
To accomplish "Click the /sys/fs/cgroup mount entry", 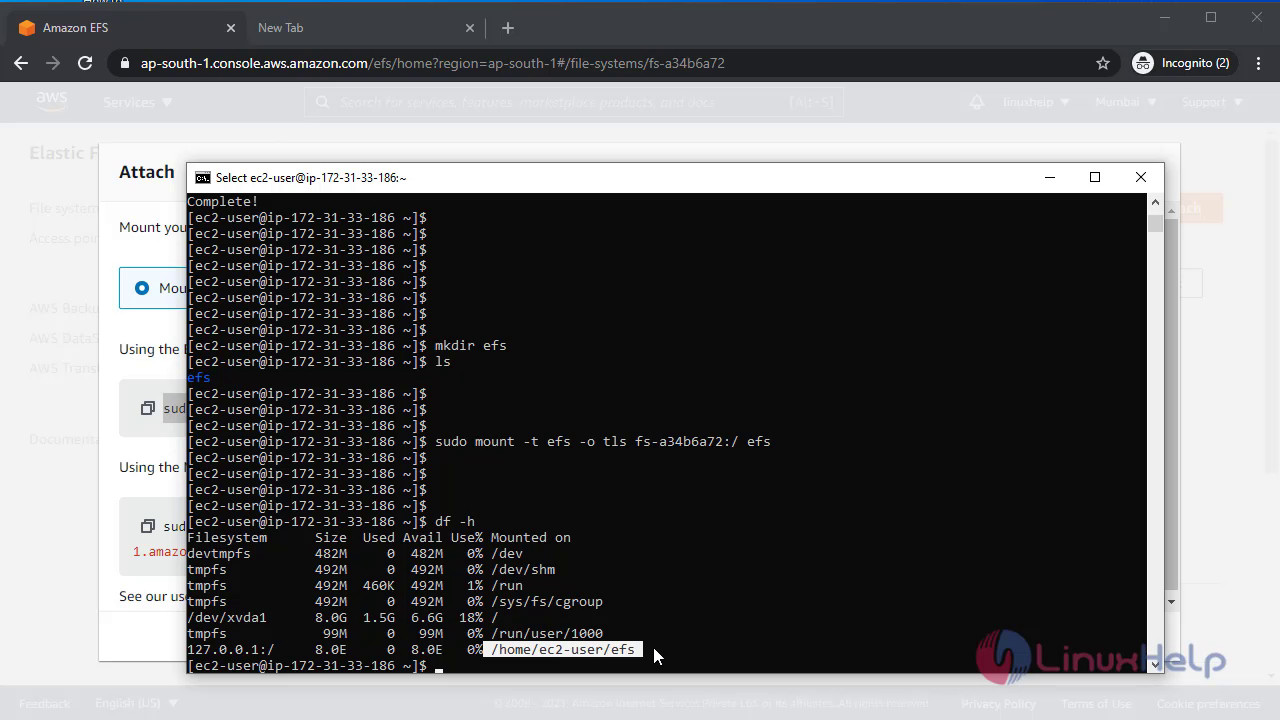I will tap(547, 601).
